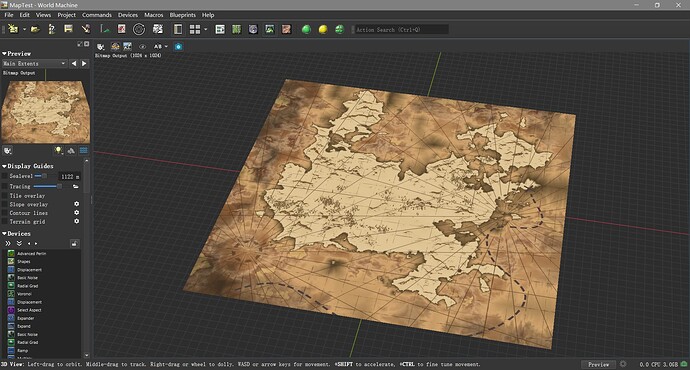Viewport: 690px width, 370px height.
Task: Click the green sphere build icon
Action: pos(306,29)
